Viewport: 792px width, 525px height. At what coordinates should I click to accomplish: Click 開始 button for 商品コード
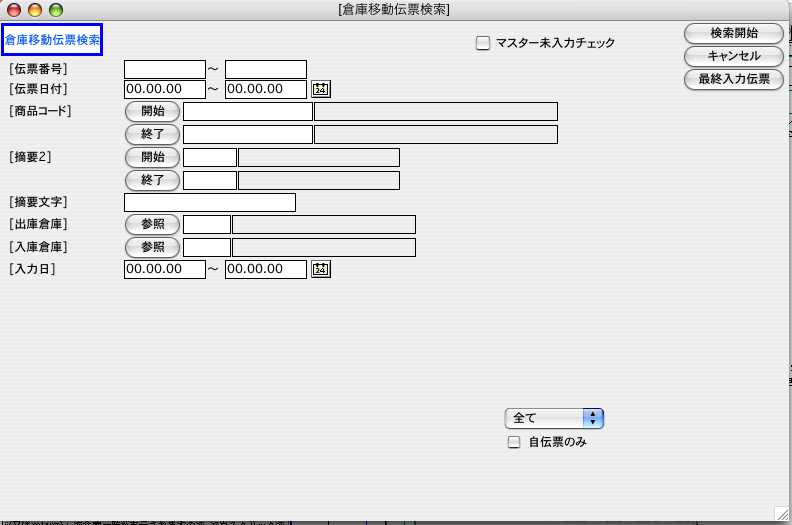152,111
